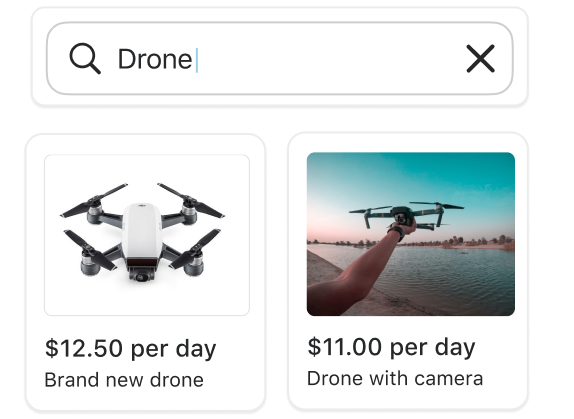Select the $12.50 per day price

coord(130,348)
